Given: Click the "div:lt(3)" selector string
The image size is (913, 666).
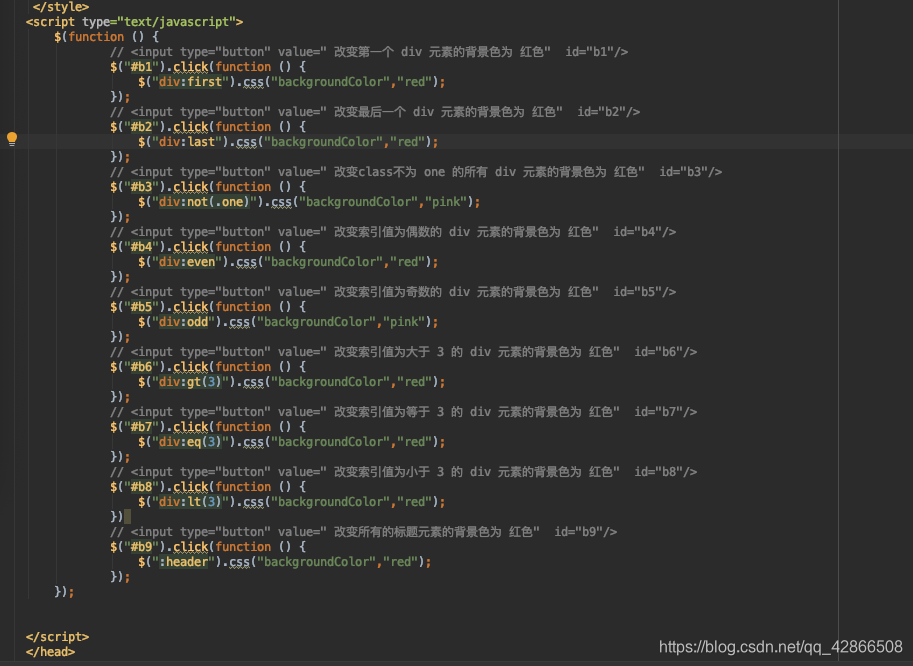Looking at the screenshot, I should [x=191, y=502].
